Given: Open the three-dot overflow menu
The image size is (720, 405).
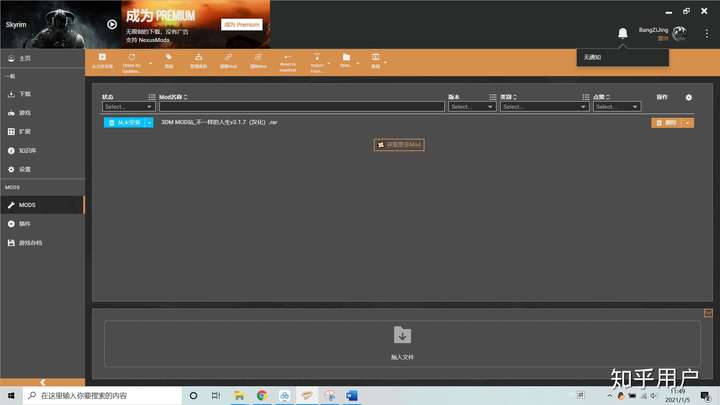Looking at the screenshot, I should [x=707, y=33].
